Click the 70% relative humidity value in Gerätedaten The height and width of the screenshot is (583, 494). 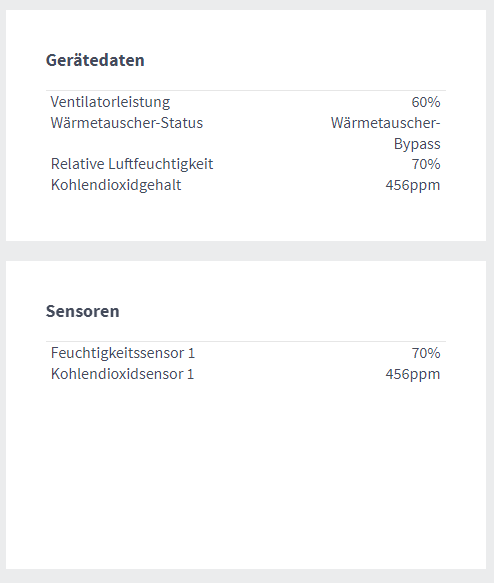426,164
